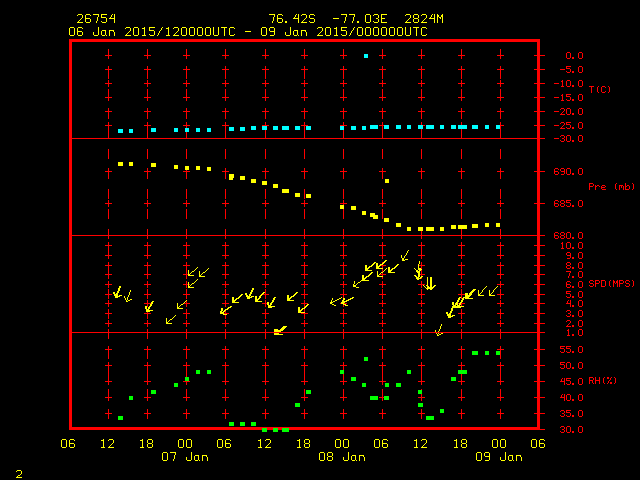Click the RH(%) axis label
This screenshot has width=640, height=480.
point(602,380)
